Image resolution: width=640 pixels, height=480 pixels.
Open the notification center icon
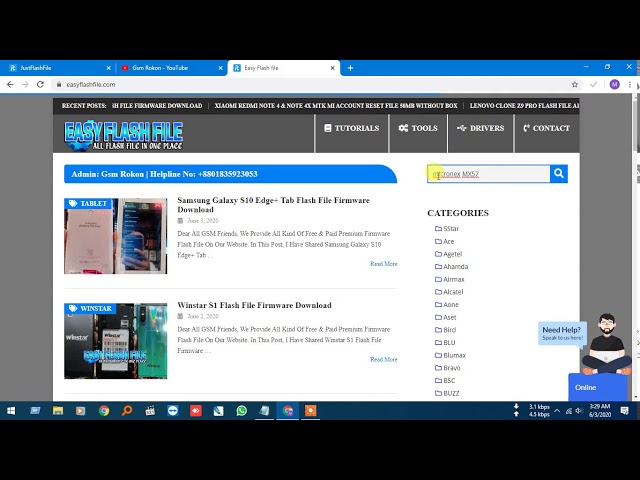pyautogui.click(x=624, y=411)
